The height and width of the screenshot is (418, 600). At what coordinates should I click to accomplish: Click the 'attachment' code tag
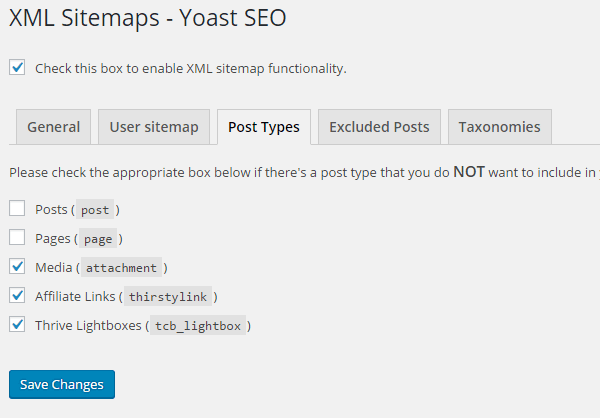click(x=121, y=268)
